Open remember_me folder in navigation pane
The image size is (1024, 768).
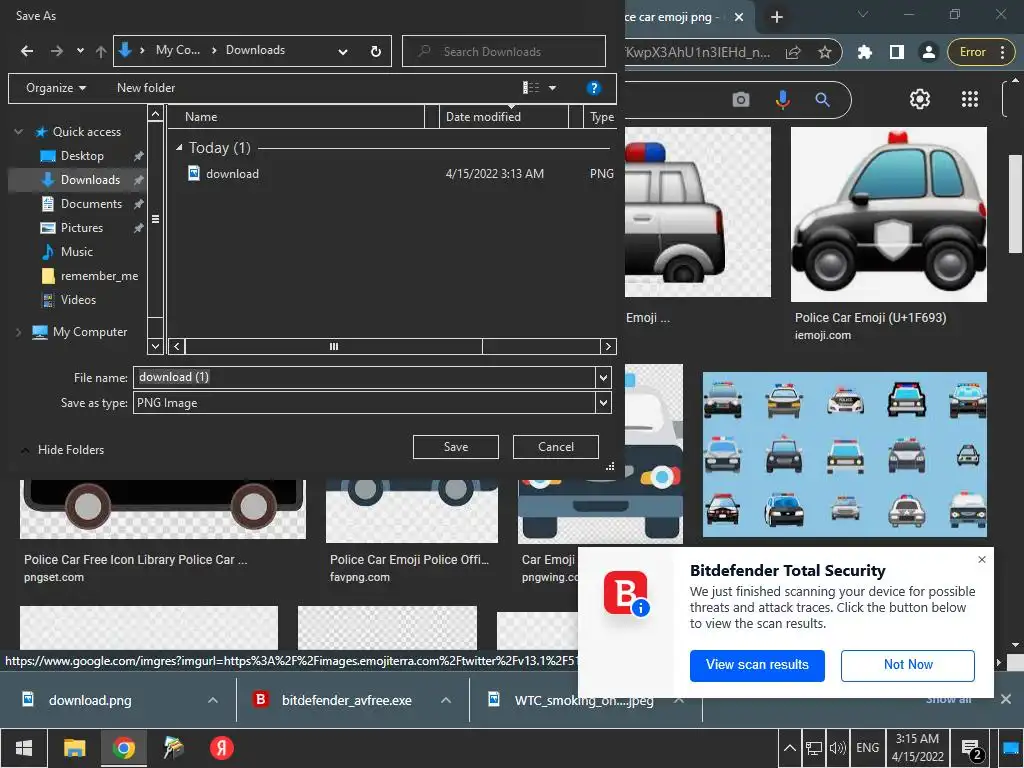(x=99, y=276)
